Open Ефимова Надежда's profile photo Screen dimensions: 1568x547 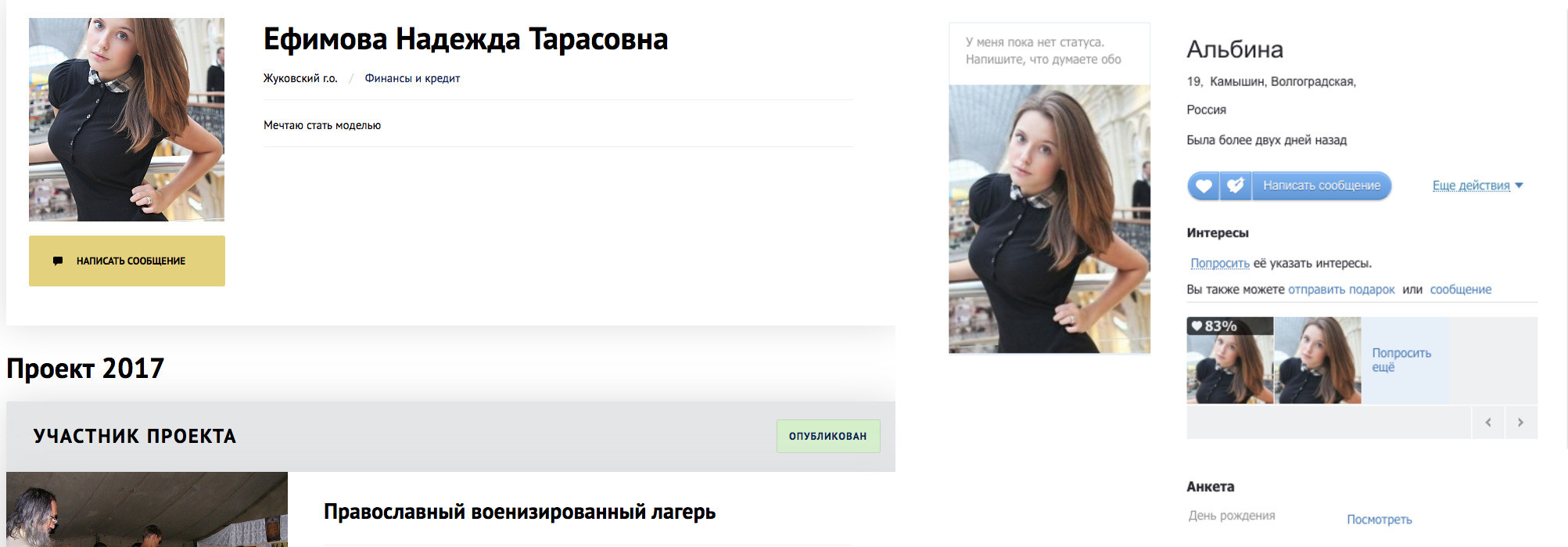127,120
